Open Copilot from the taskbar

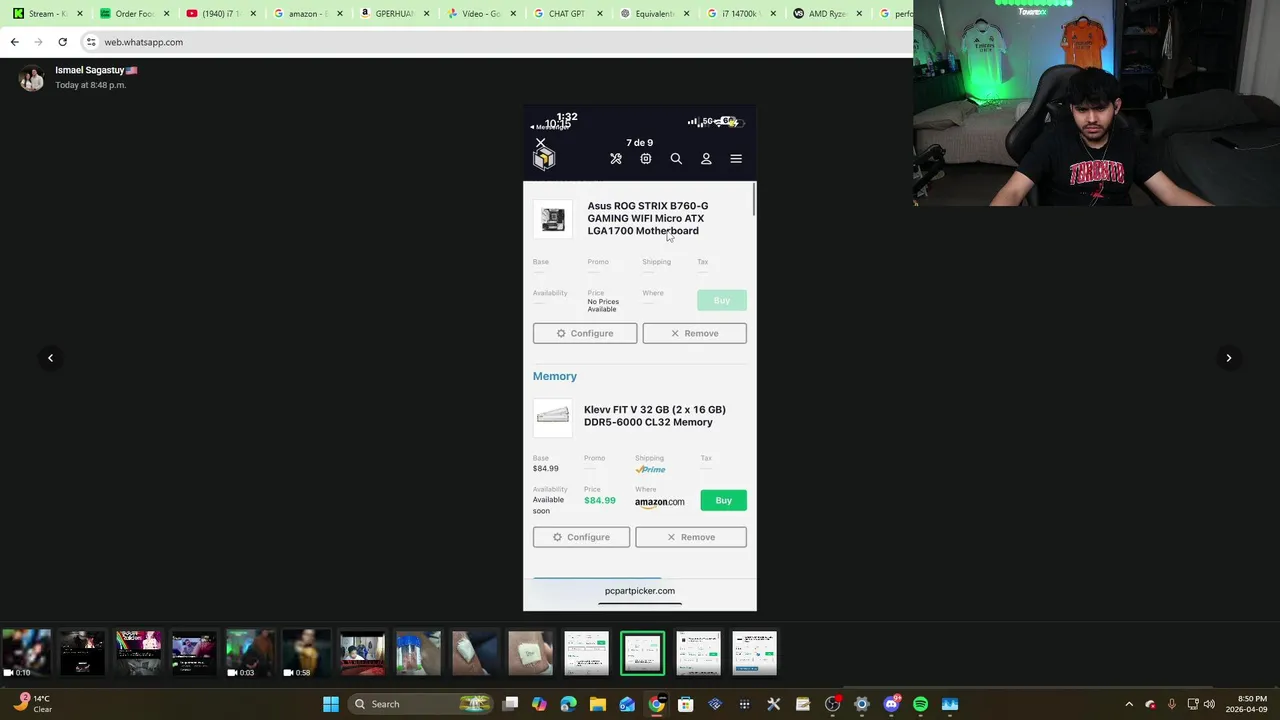tap(539, 704)
